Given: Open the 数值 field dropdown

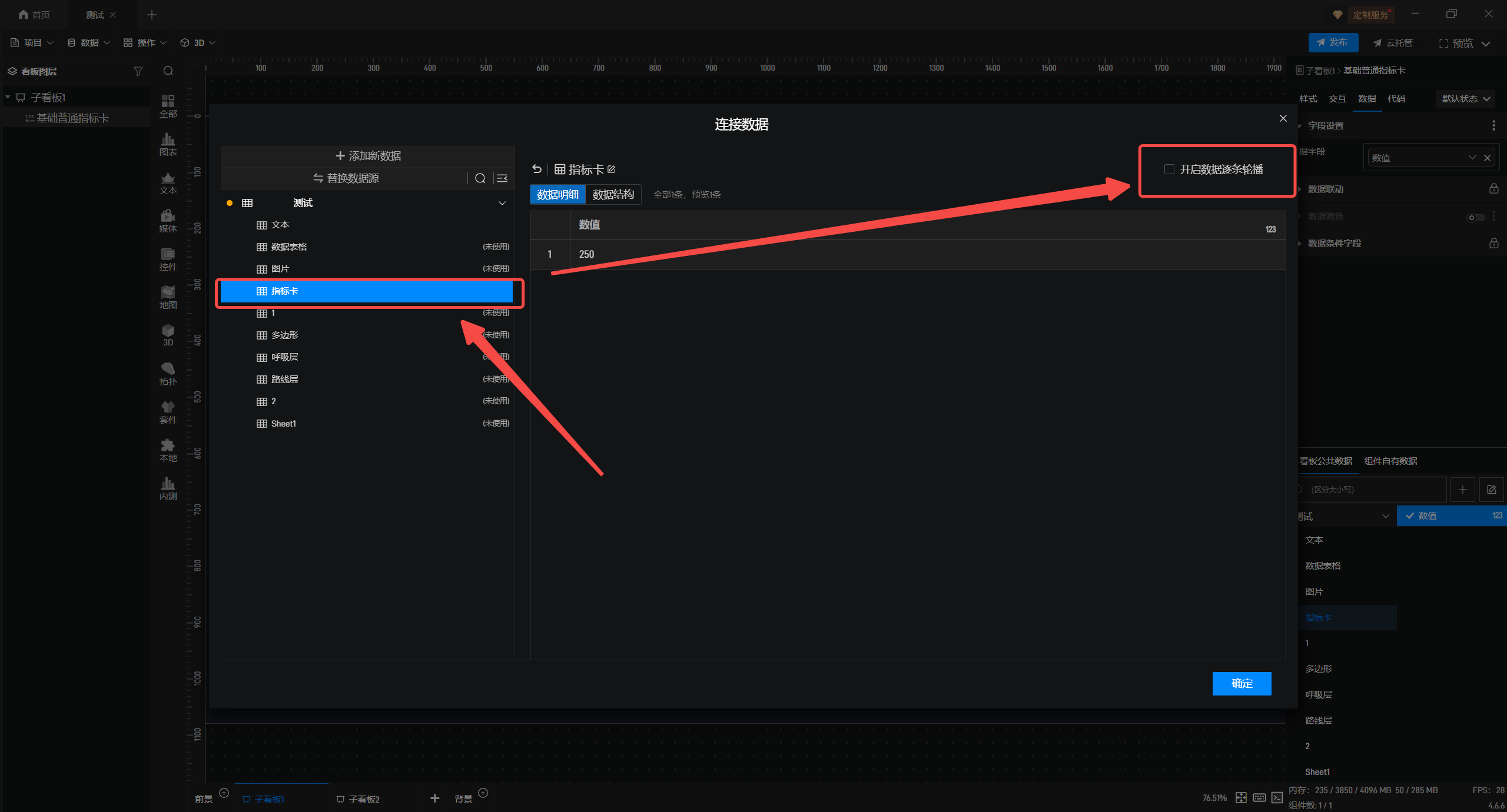Looking at the screenshot, I should [x=1472, y=158].
